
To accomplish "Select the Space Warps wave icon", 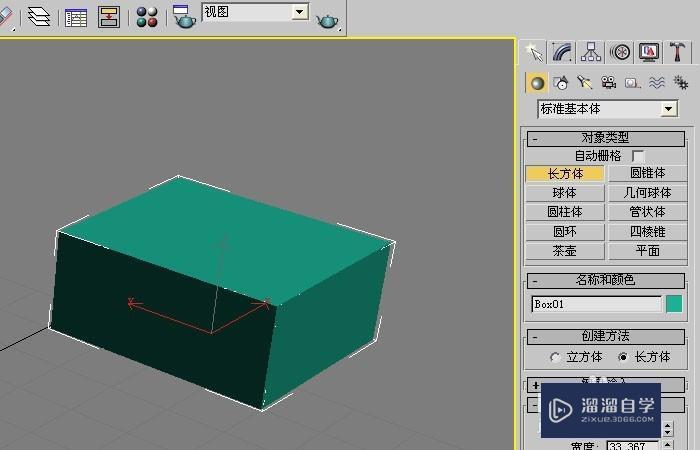I will click(x=657, y=83).
